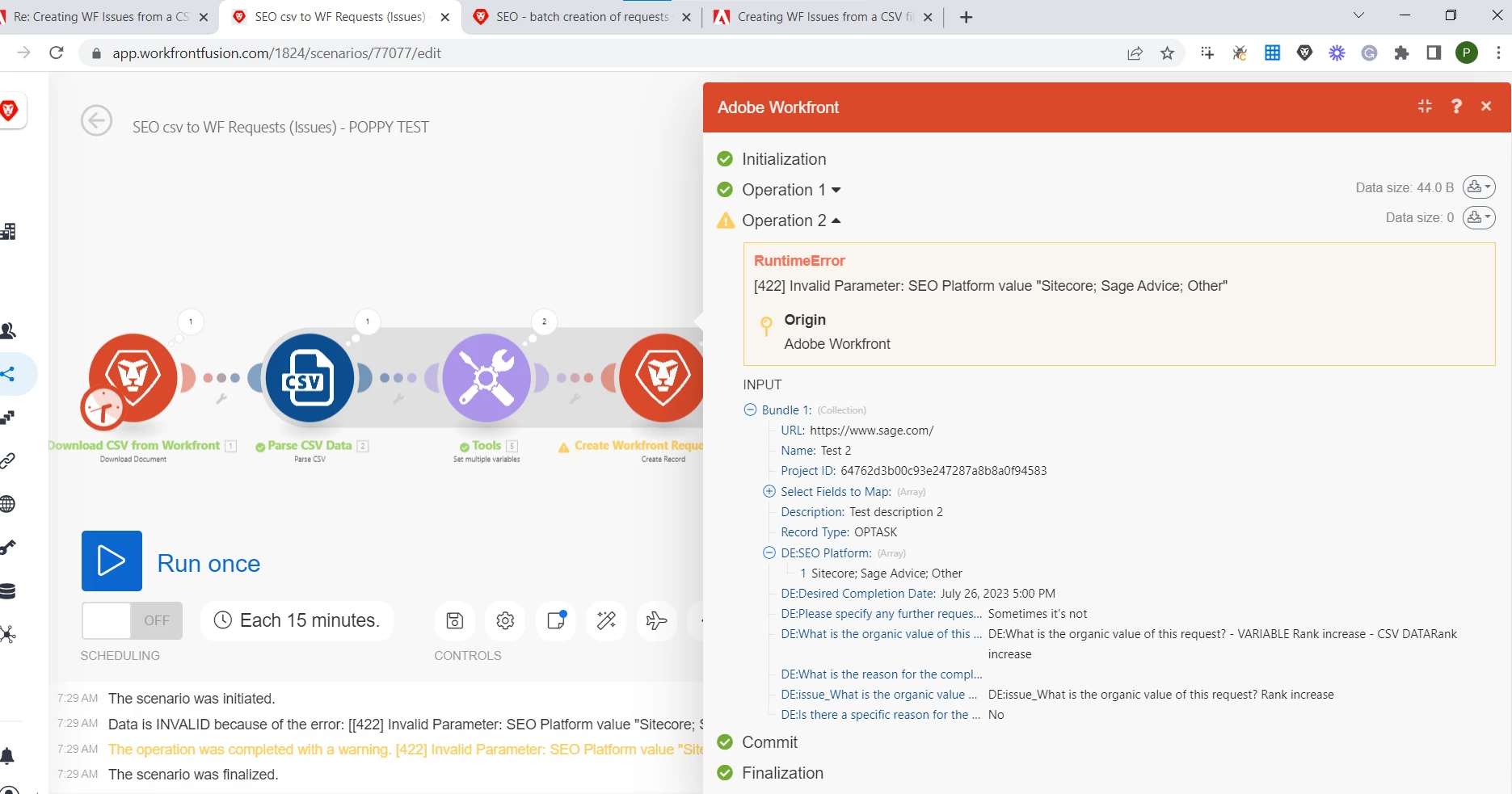Screen dimensions: 1512x794
Task: Share this page icon in address bar
Action: tap(1135, 53)
